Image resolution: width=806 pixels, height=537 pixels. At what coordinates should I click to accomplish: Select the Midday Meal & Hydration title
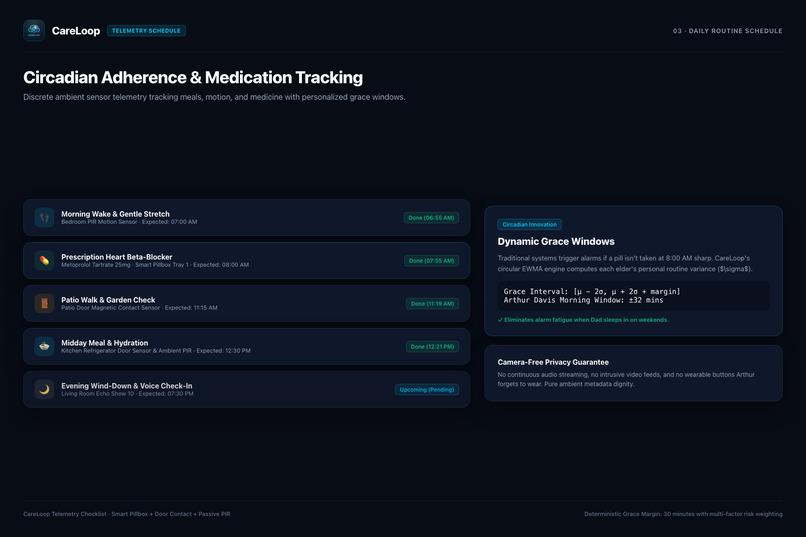pyautogui.click(x=104, y=343)
